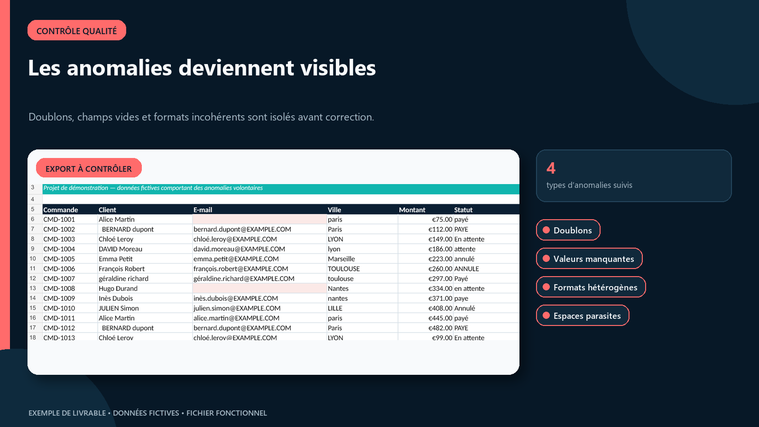Select e-mail david.moreau@EXAMPLE.COM
This screenshot has height=427, width=759.
(259, 249)
